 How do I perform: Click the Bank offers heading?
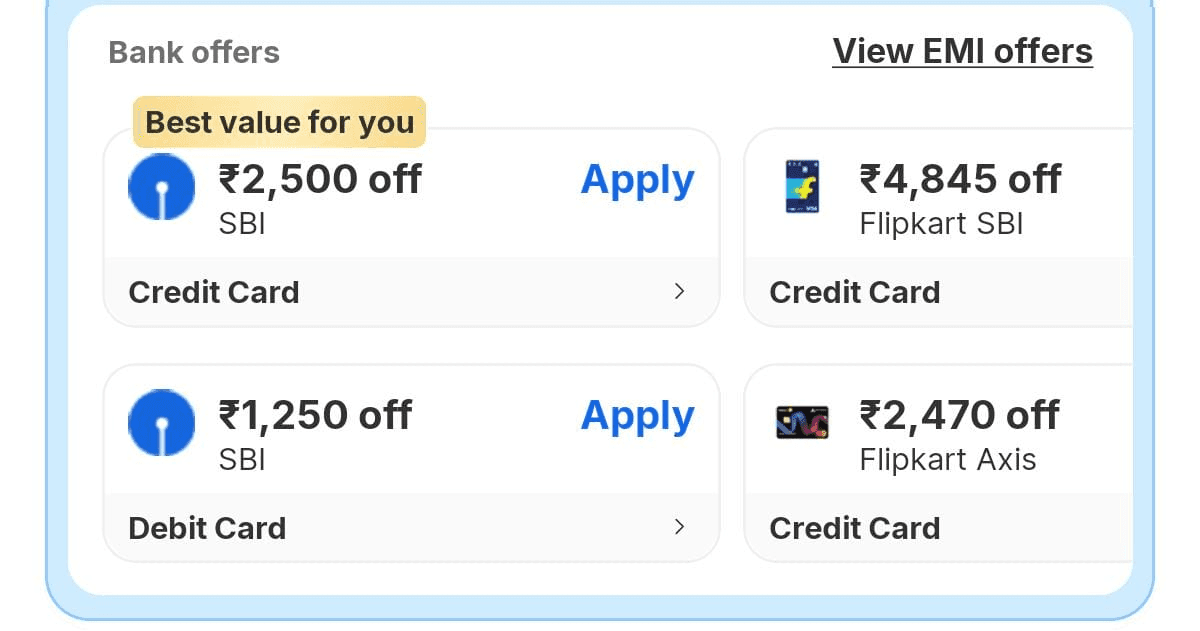click(x=194, y=52)
